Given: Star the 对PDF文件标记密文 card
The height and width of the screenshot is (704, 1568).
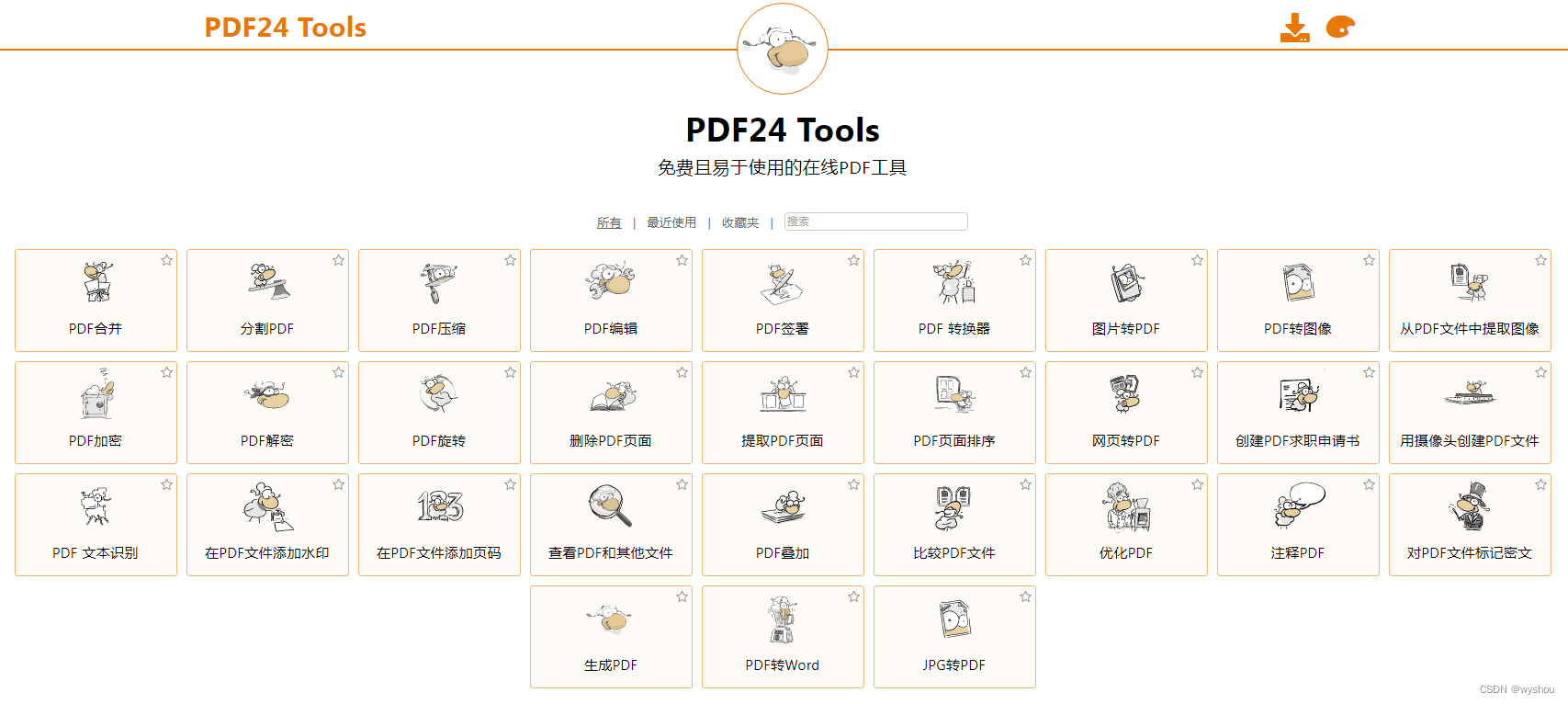Looking at the screenshot, I should 1540,484.
